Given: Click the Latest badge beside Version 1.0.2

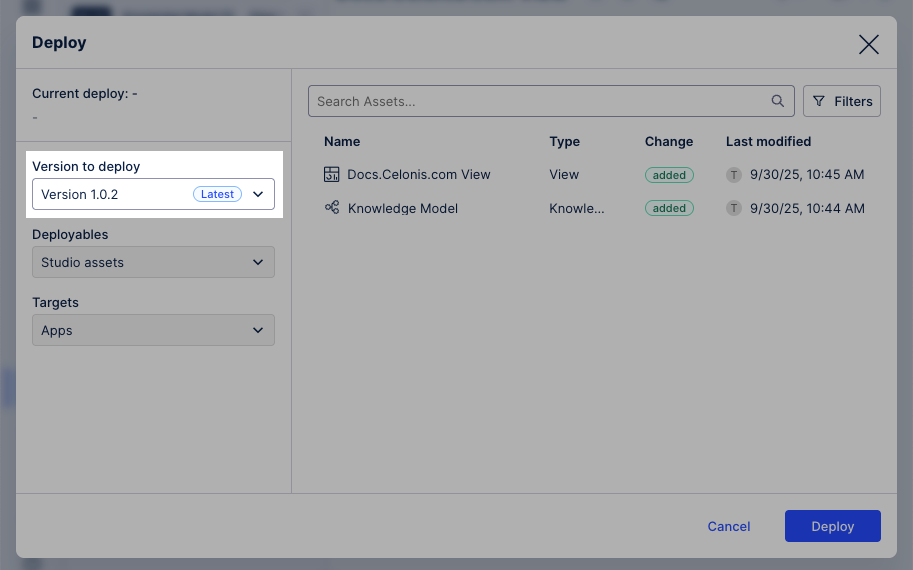Looking at the screenshot, I should pyautogui.click(x=217, y=194).
